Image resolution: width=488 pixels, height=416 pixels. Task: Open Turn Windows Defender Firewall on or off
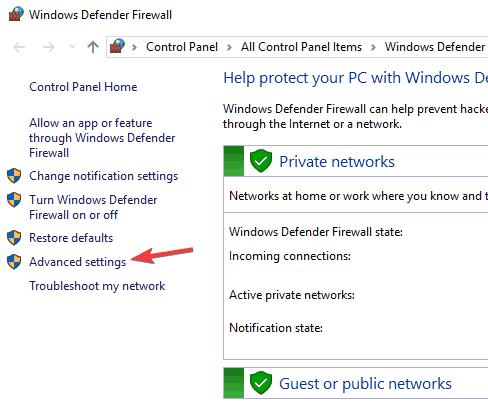[93, 207]
